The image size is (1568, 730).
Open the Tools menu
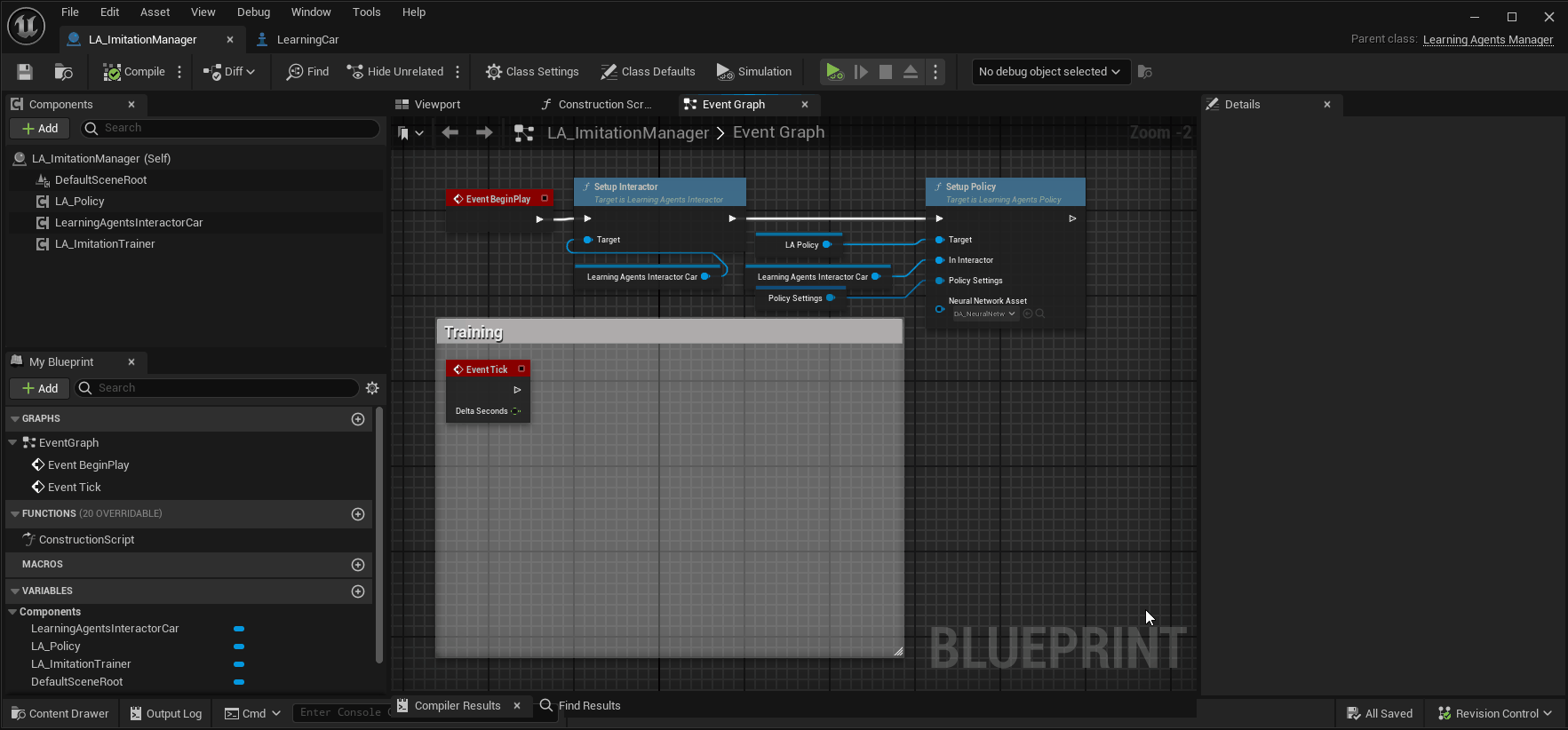click(366, 12)
